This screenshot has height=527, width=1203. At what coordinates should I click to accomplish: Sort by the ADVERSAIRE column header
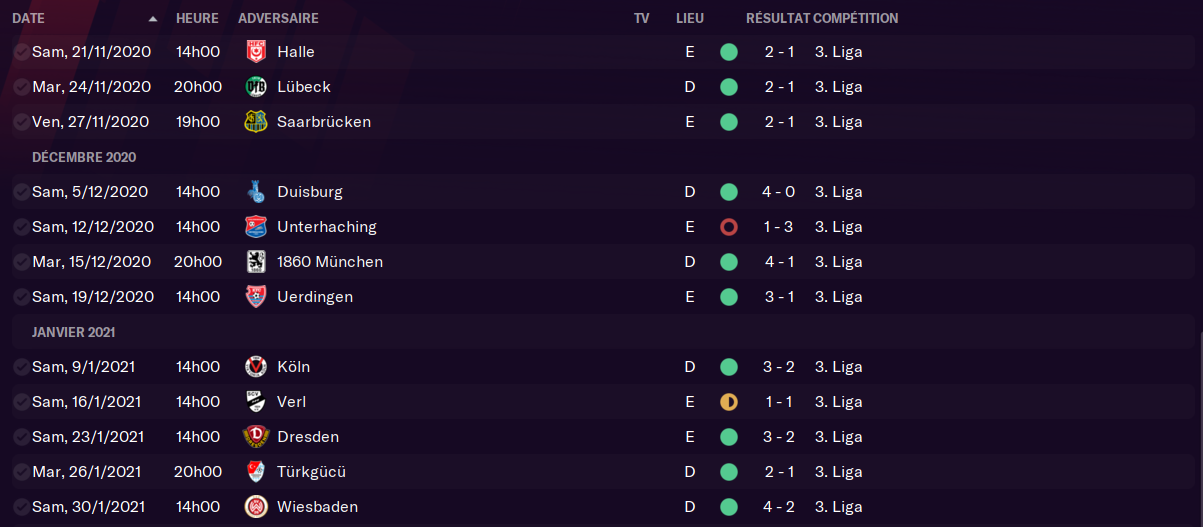click(278, 18)
